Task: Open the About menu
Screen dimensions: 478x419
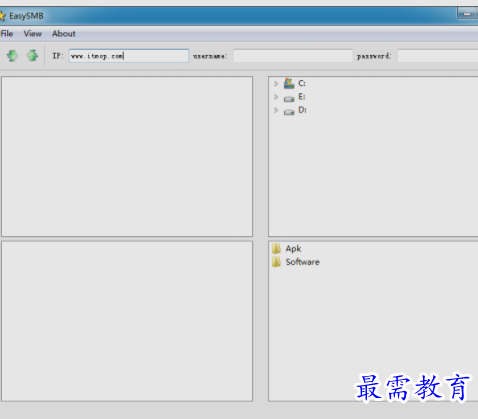Action: (x=64, y=34)
